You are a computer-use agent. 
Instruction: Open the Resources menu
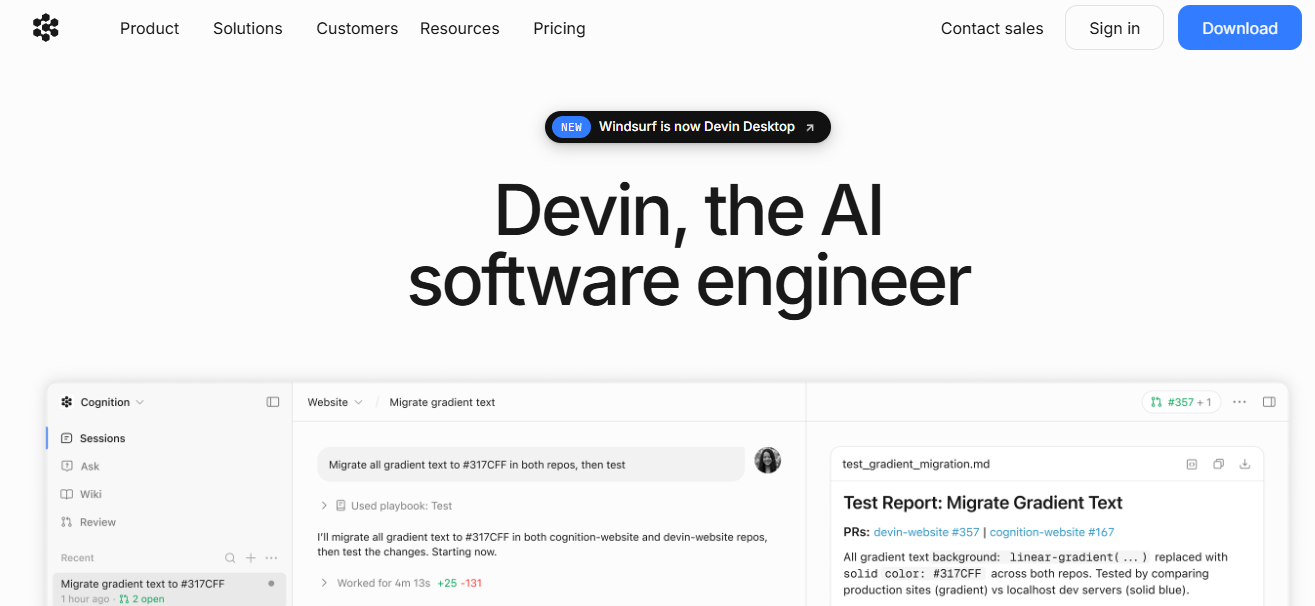(460, 28)
